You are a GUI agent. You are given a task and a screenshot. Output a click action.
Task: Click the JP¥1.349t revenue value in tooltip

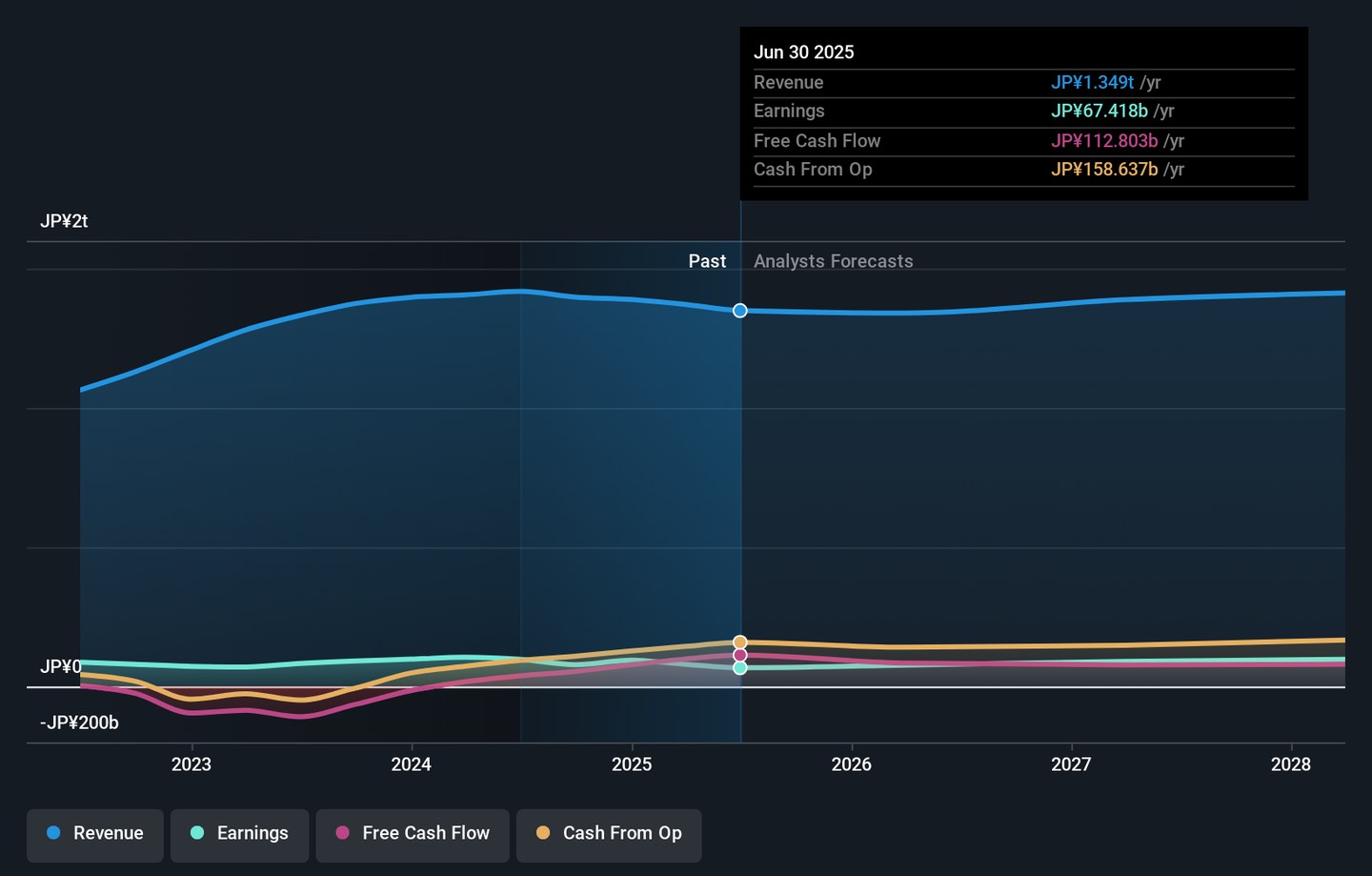(x=1092, y=83)
